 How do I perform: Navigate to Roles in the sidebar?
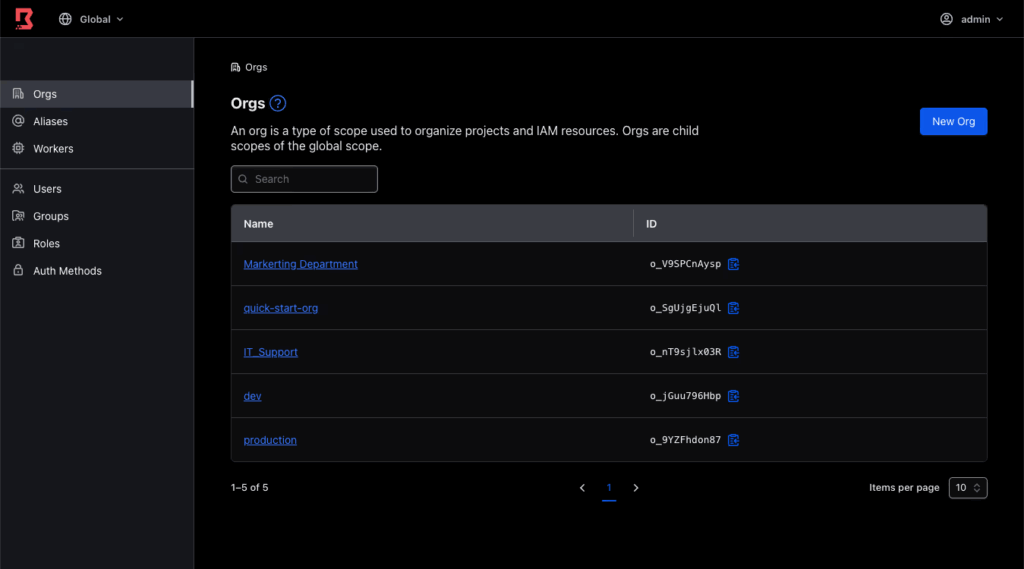coord(46,243)
